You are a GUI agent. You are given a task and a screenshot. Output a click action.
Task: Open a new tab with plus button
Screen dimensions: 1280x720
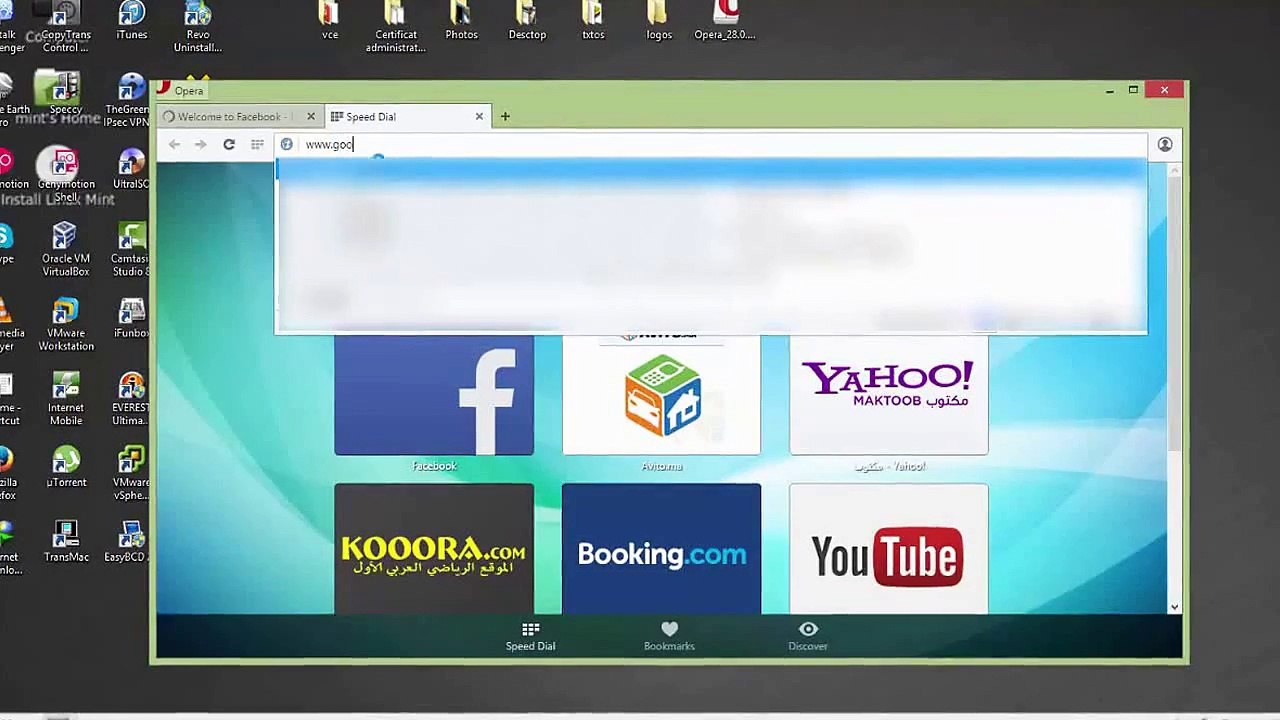(x=505, y=117)
